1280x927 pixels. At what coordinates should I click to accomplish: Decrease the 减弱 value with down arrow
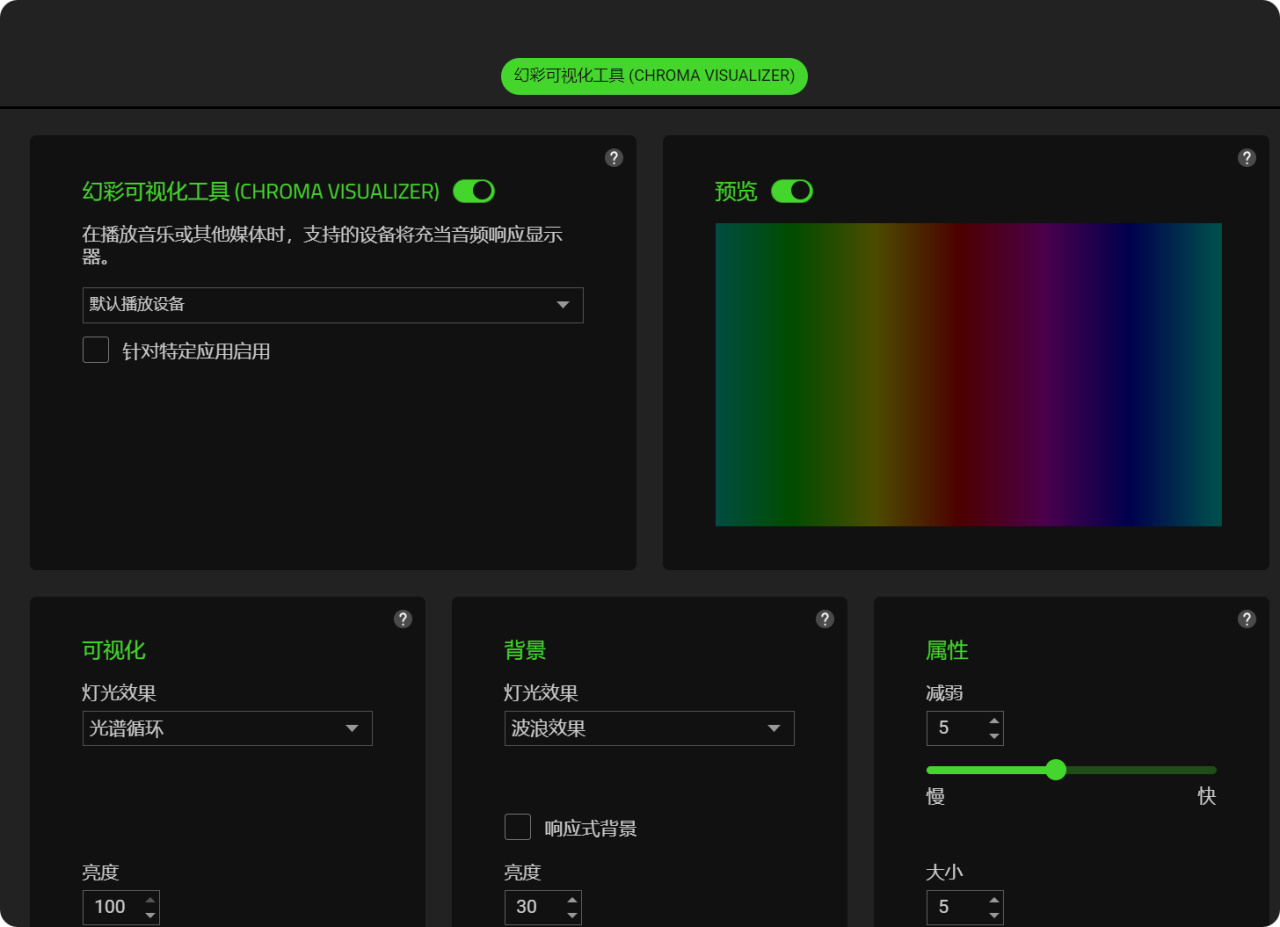994,736
